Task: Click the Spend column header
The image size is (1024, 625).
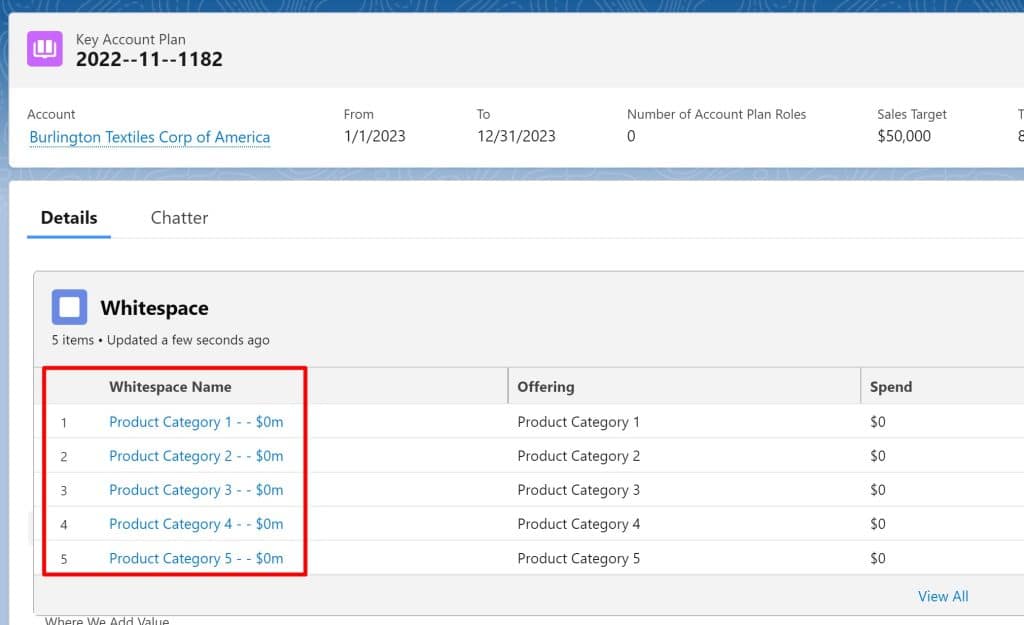Action: (x=890, y=387)
